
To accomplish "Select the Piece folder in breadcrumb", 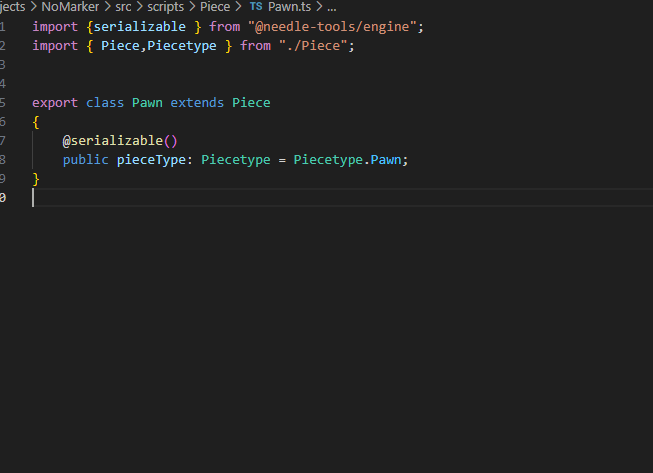I will [x=215, y=7].
